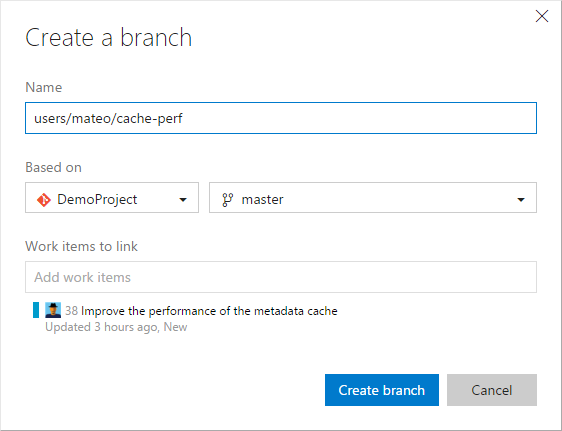
Task: Click the red Git repository icon
Action: pyautogui.click(x=44, y=200)
